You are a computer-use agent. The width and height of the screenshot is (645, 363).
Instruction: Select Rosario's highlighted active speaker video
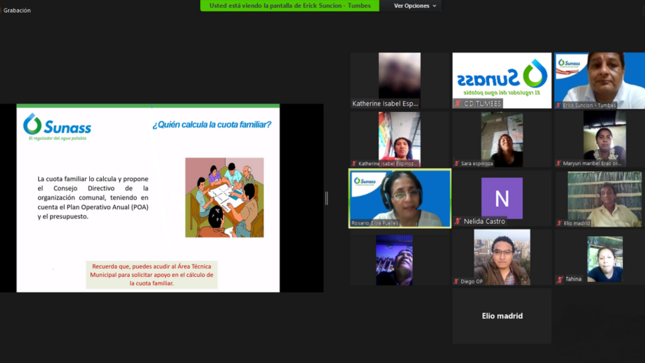tap(400, 198)
